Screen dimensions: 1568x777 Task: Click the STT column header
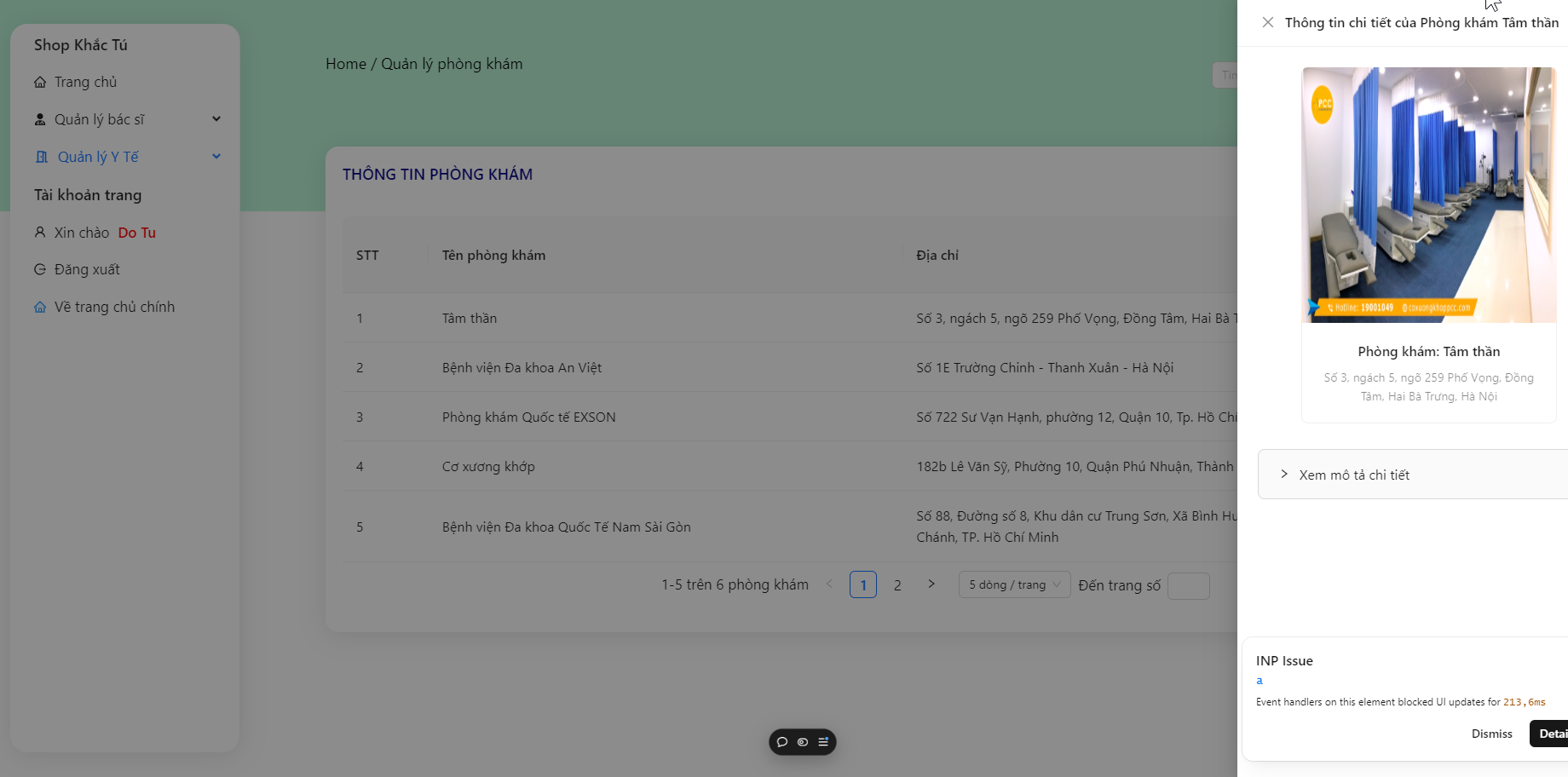click(367, 255)
